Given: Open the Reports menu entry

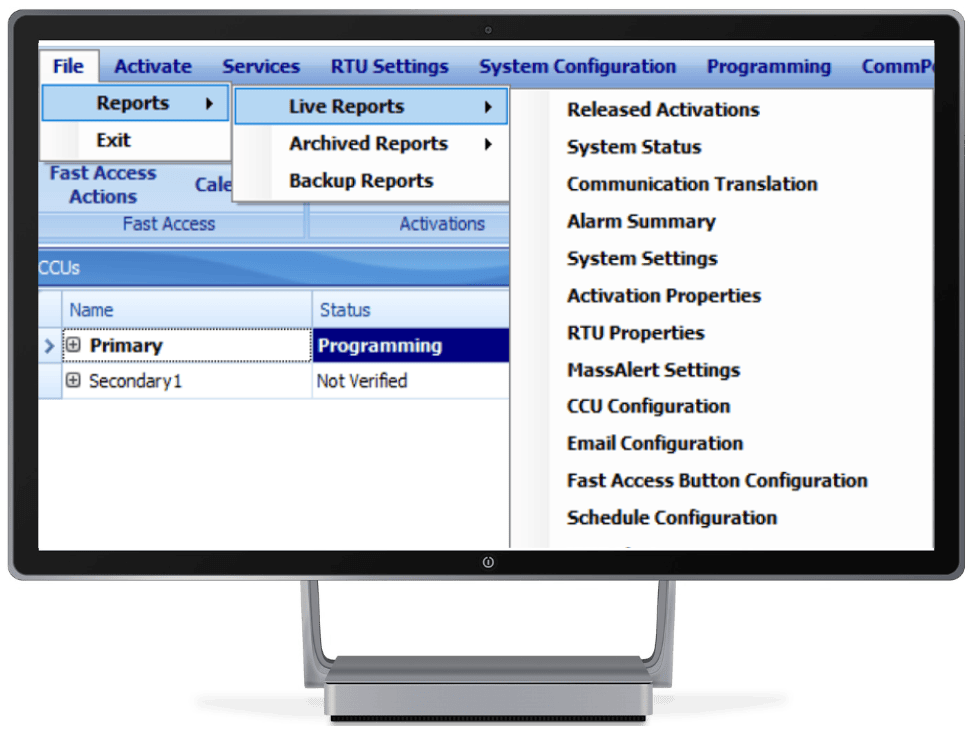Looking at the screenshot, I should [x=135, y=103].
